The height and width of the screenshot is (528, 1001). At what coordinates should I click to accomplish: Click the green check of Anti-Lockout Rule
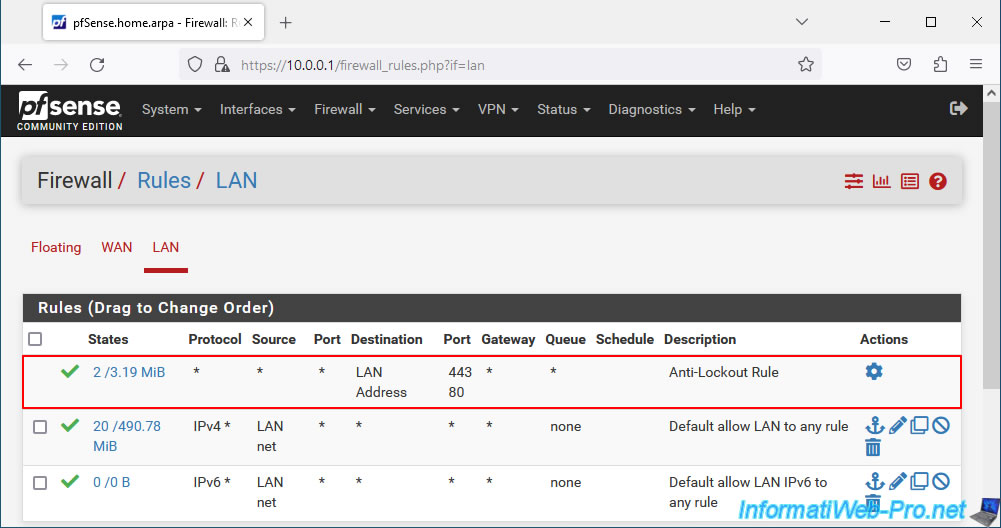(x=70, y=371)
